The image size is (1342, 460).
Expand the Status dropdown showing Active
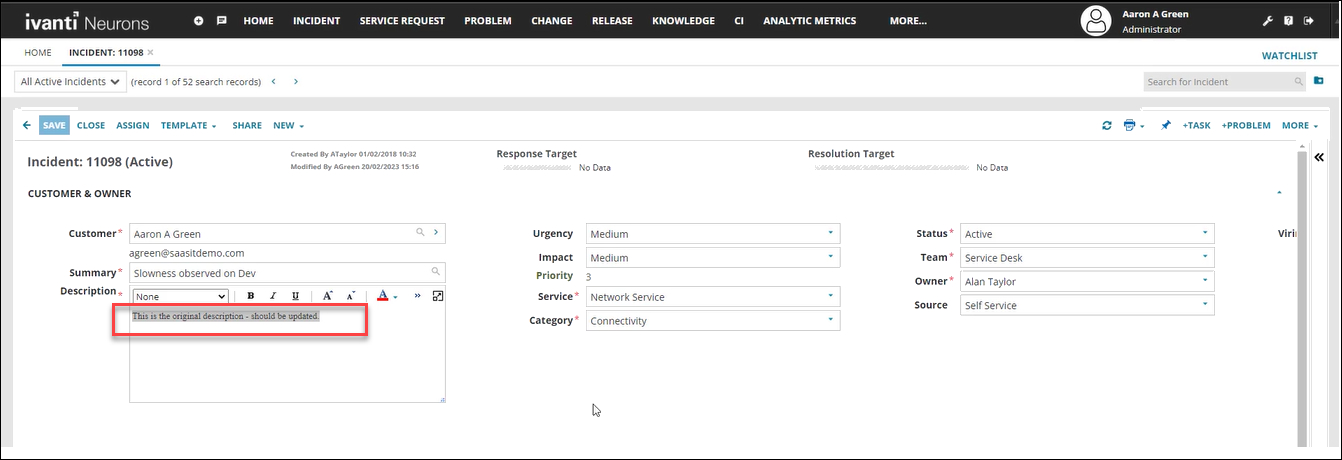tap(1086, 234)
